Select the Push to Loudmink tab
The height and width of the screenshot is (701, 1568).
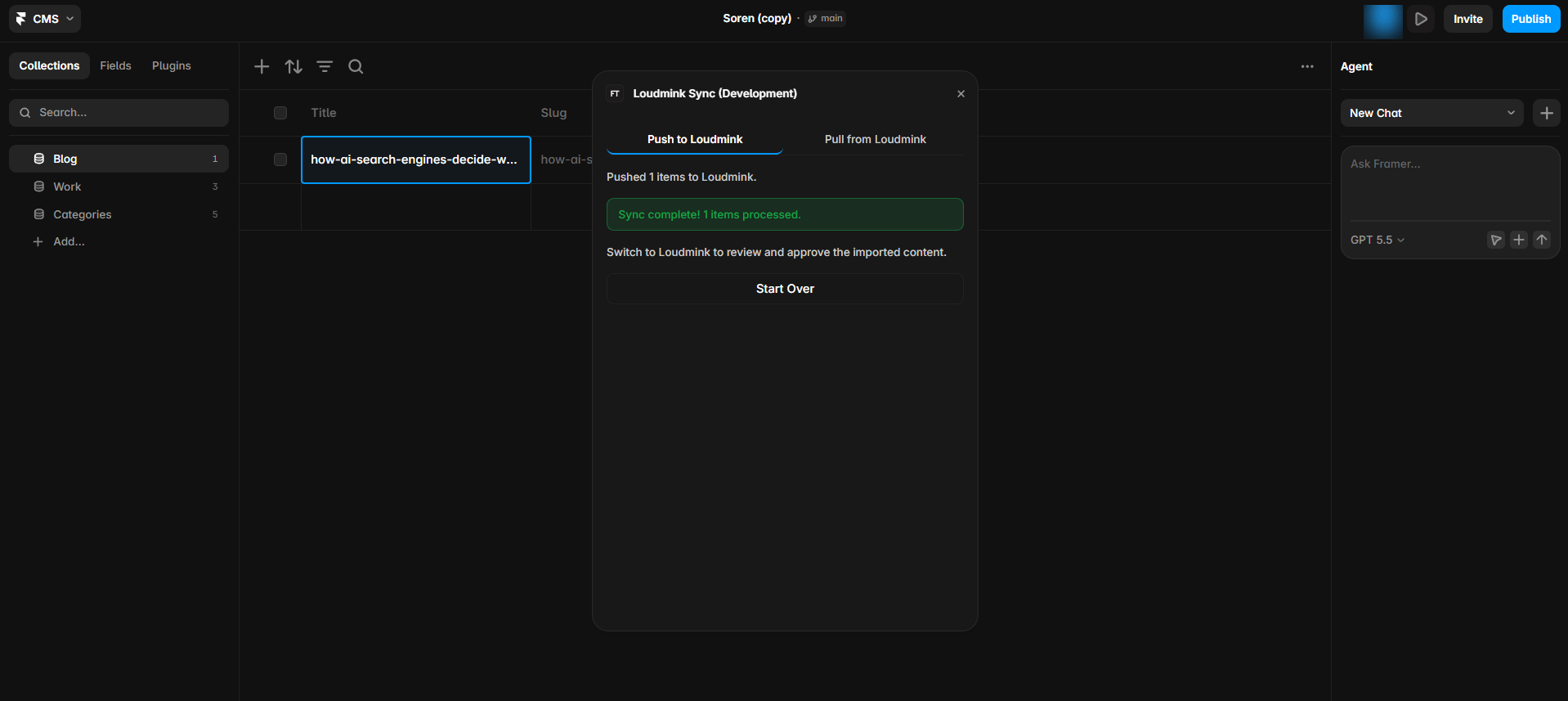point(695,139)
